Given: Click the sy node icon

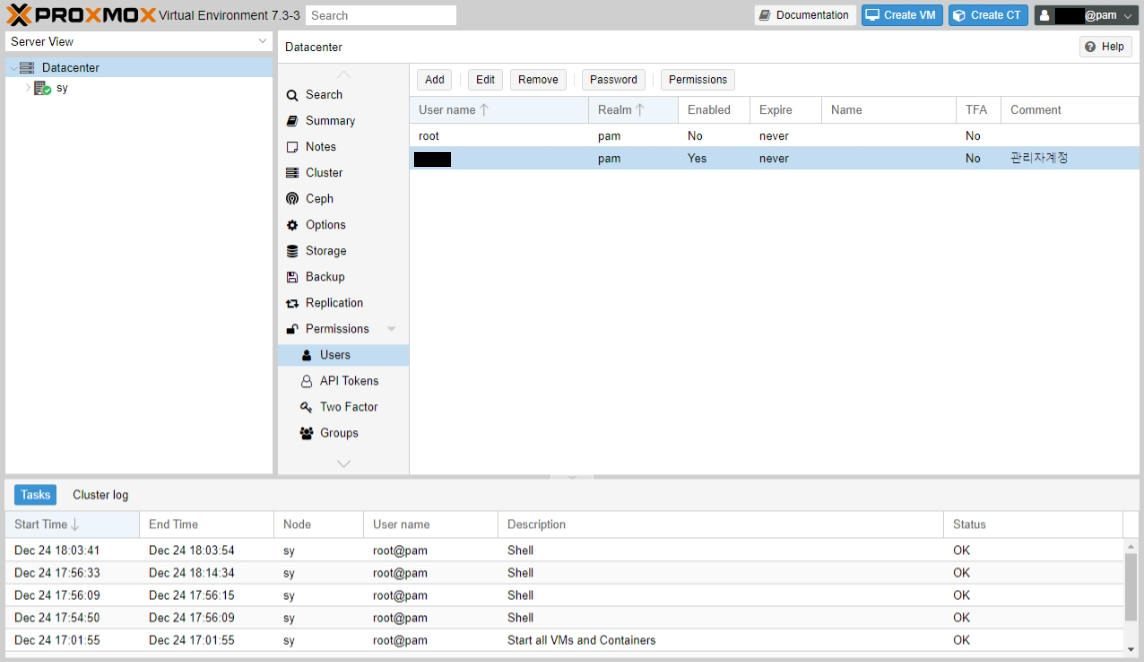Looking at the screenshot, I should 42,88.
